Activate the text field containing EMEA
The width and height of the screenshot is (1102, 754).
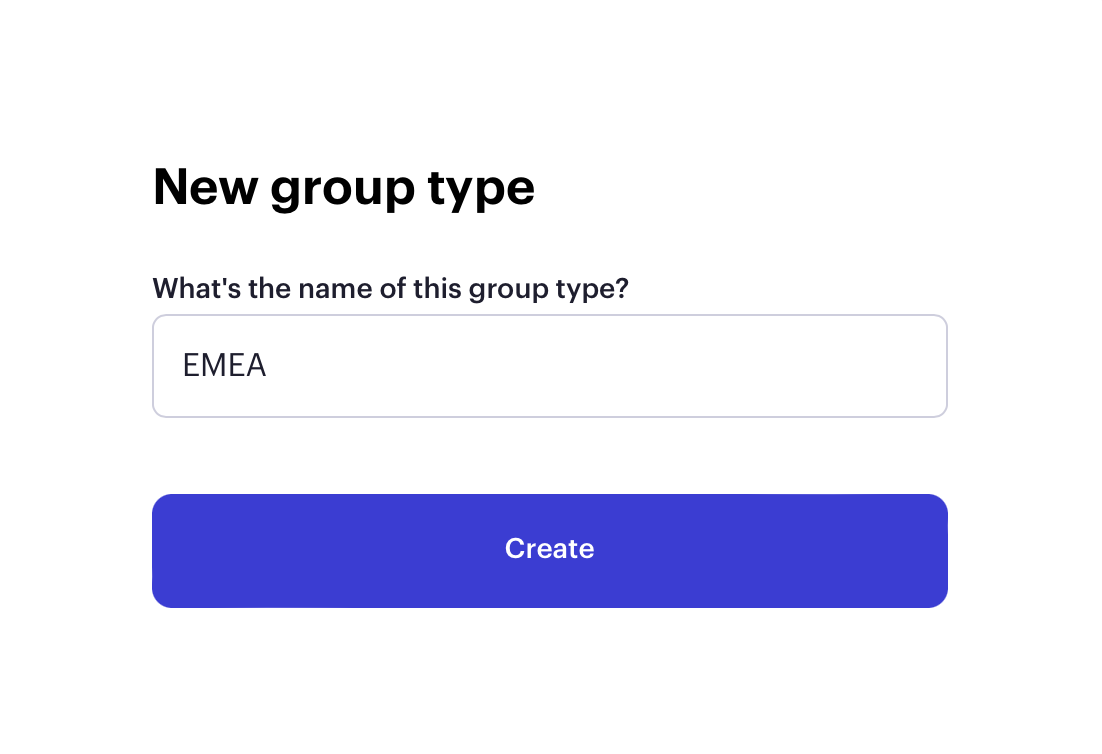tap(550, 366)
